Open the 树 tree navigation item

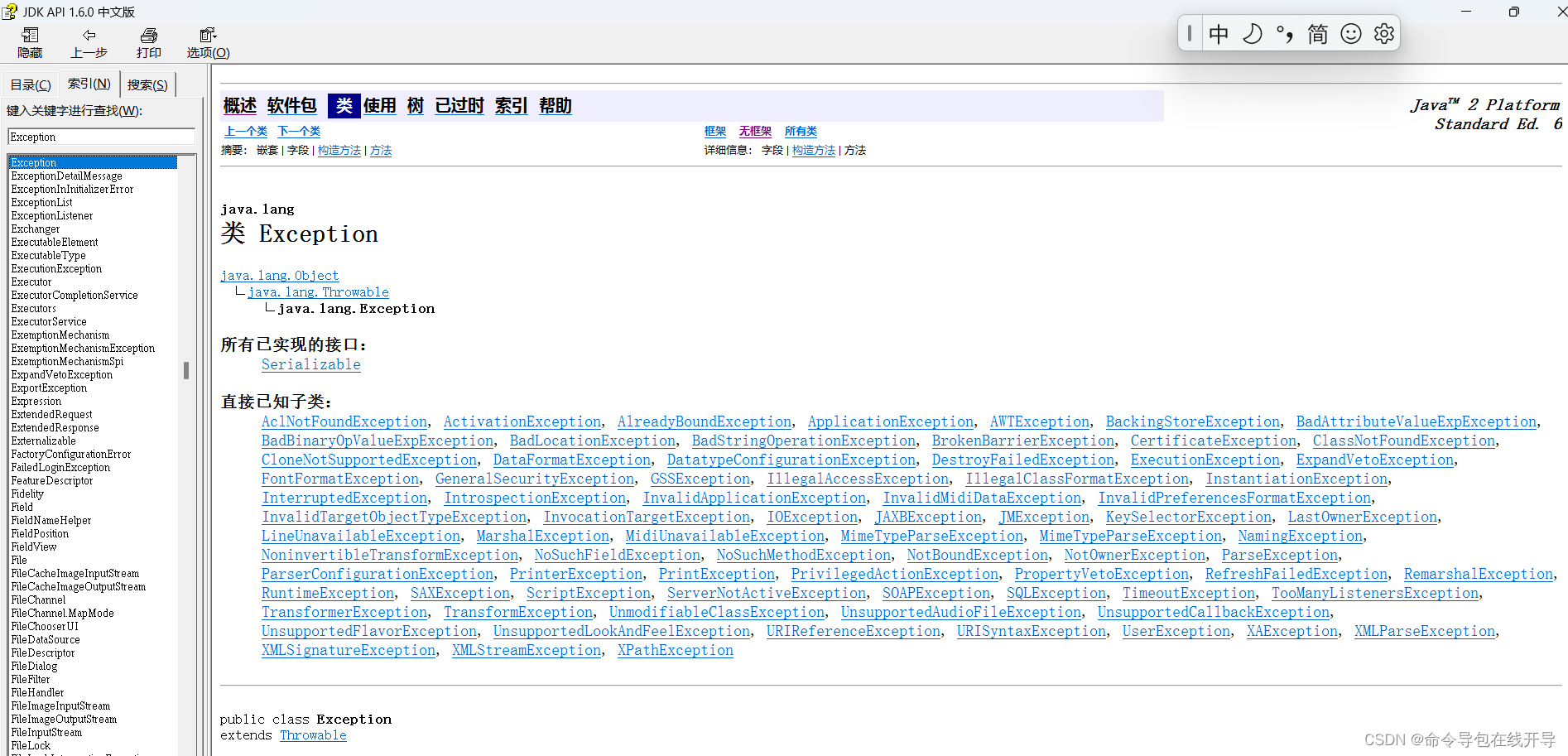[x=416, y=106]
